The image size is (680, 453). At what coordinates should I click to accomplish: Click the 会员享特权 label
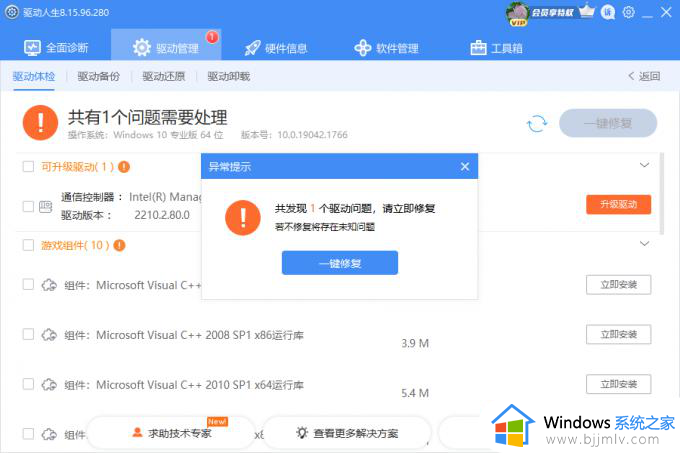(x=552, y=13)
